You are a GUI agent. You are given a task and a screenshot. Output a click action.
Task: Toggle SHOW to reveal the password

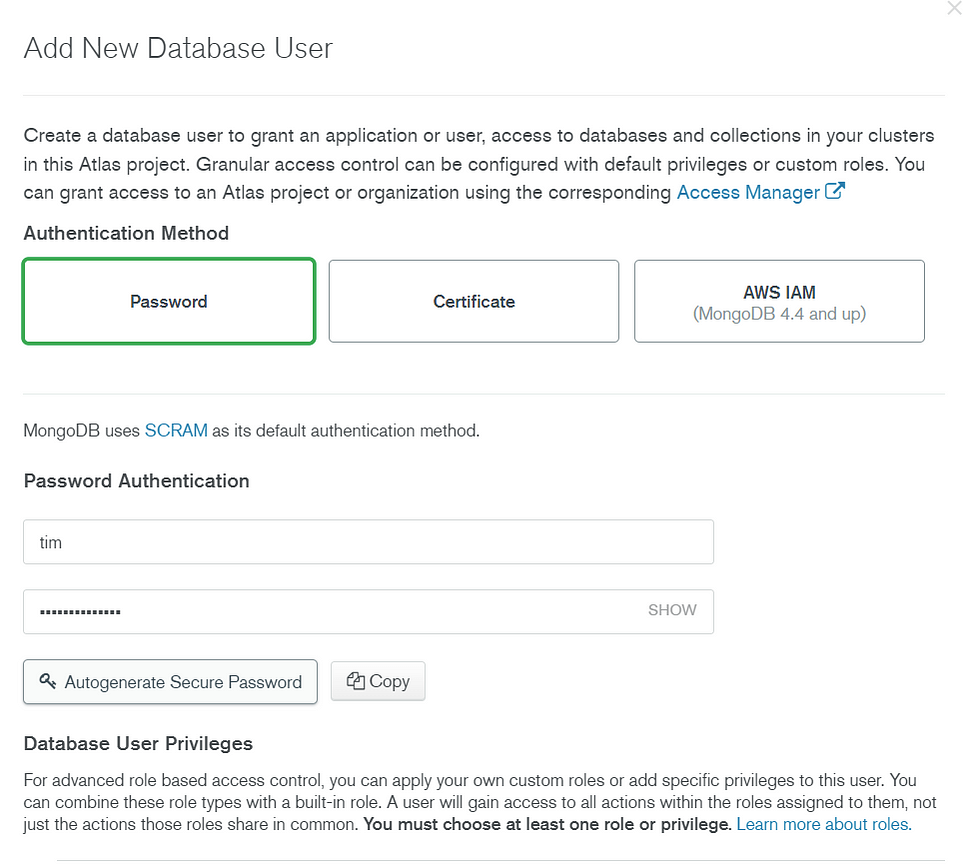point(672,610)
